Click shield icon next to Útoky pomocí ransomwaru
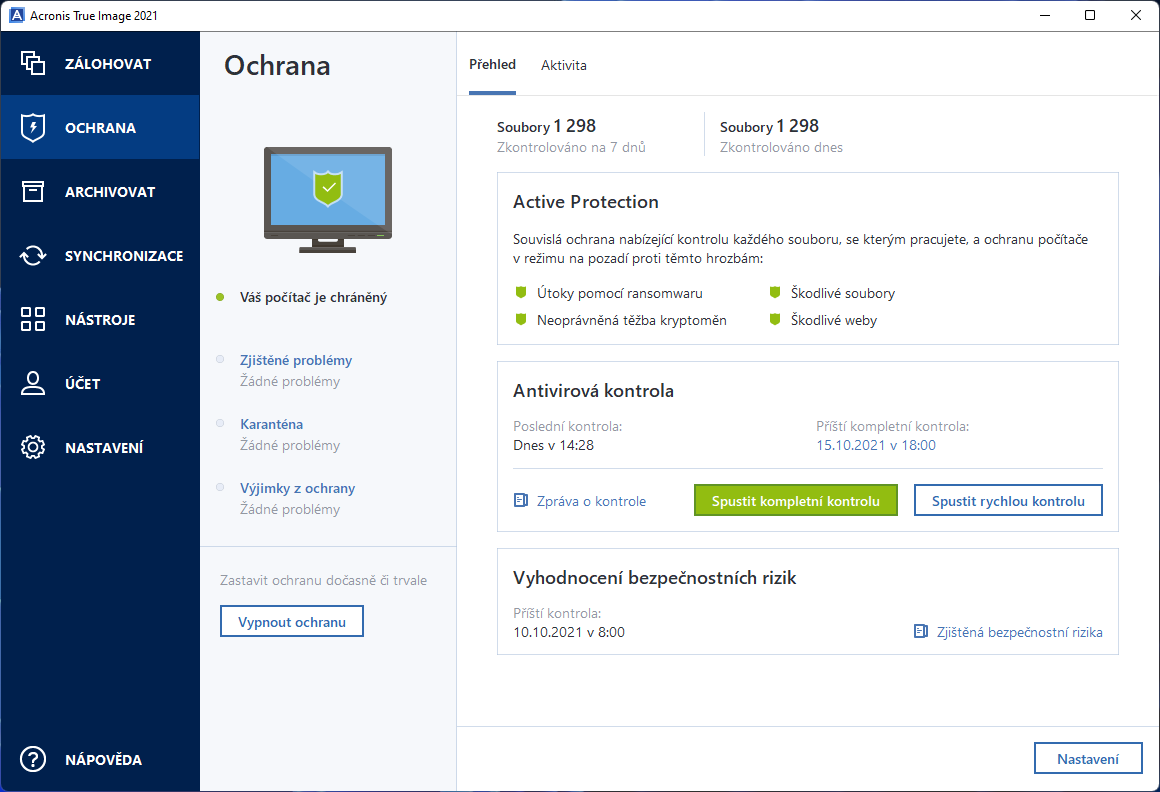Viewport: 1160px width, 792px height. click(x=521, y=293)
